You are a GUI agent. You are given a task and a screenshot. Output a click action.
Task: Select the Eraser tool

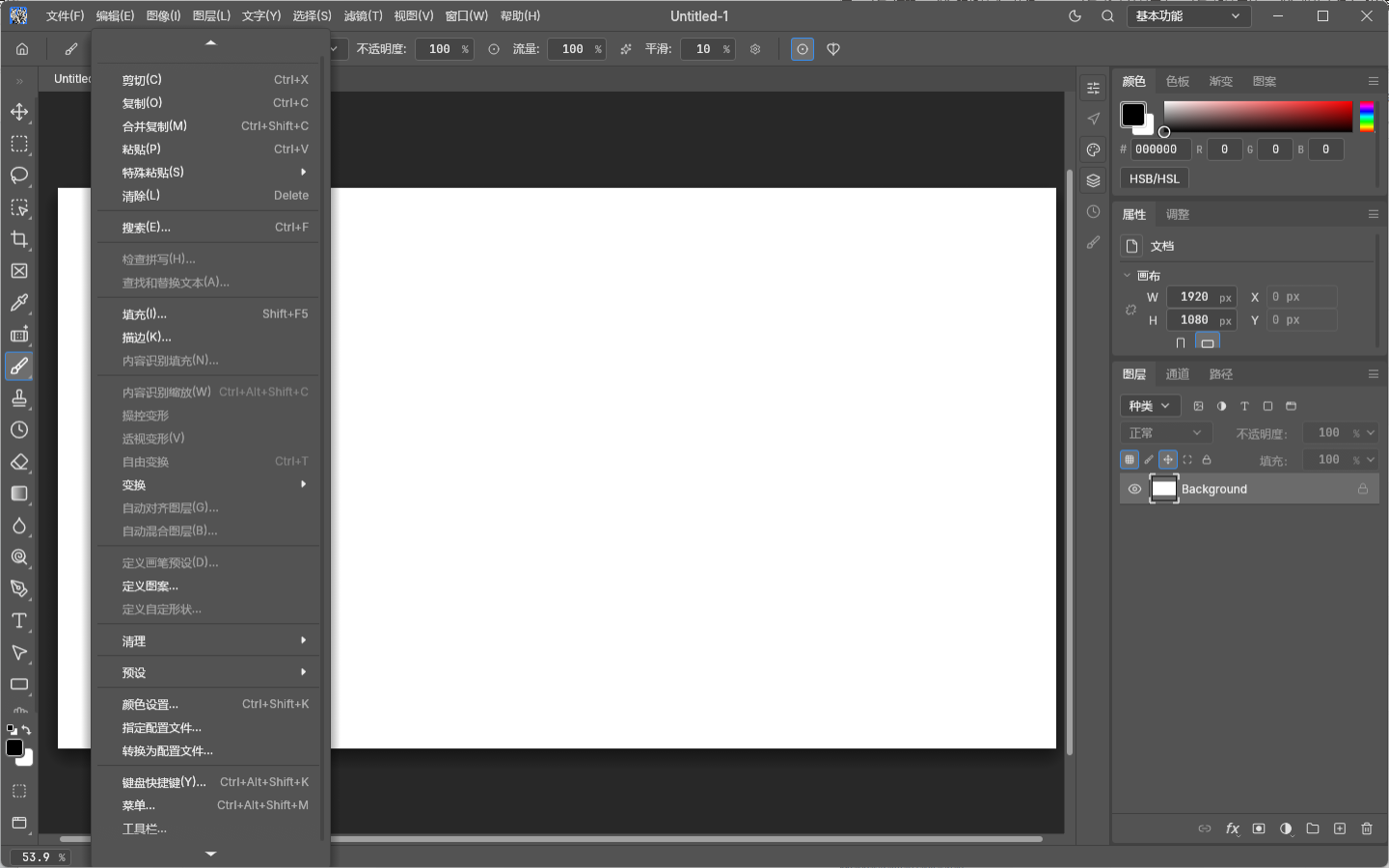coord(19,462)
